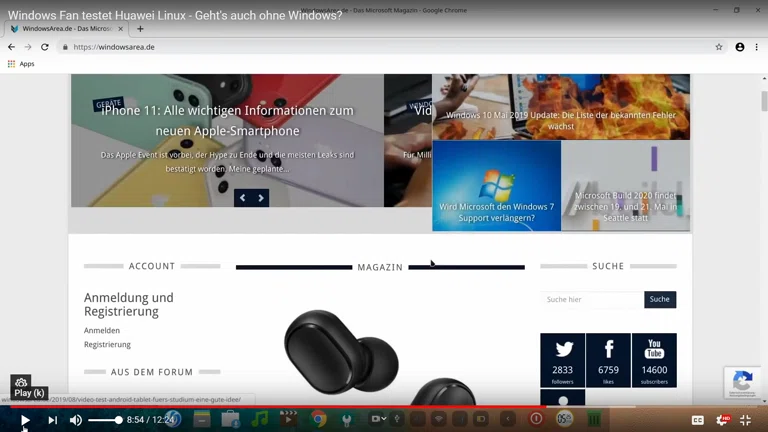Close the WindowsArea.de tab
Screen dimensions: 768x432
tap(120, 29)
